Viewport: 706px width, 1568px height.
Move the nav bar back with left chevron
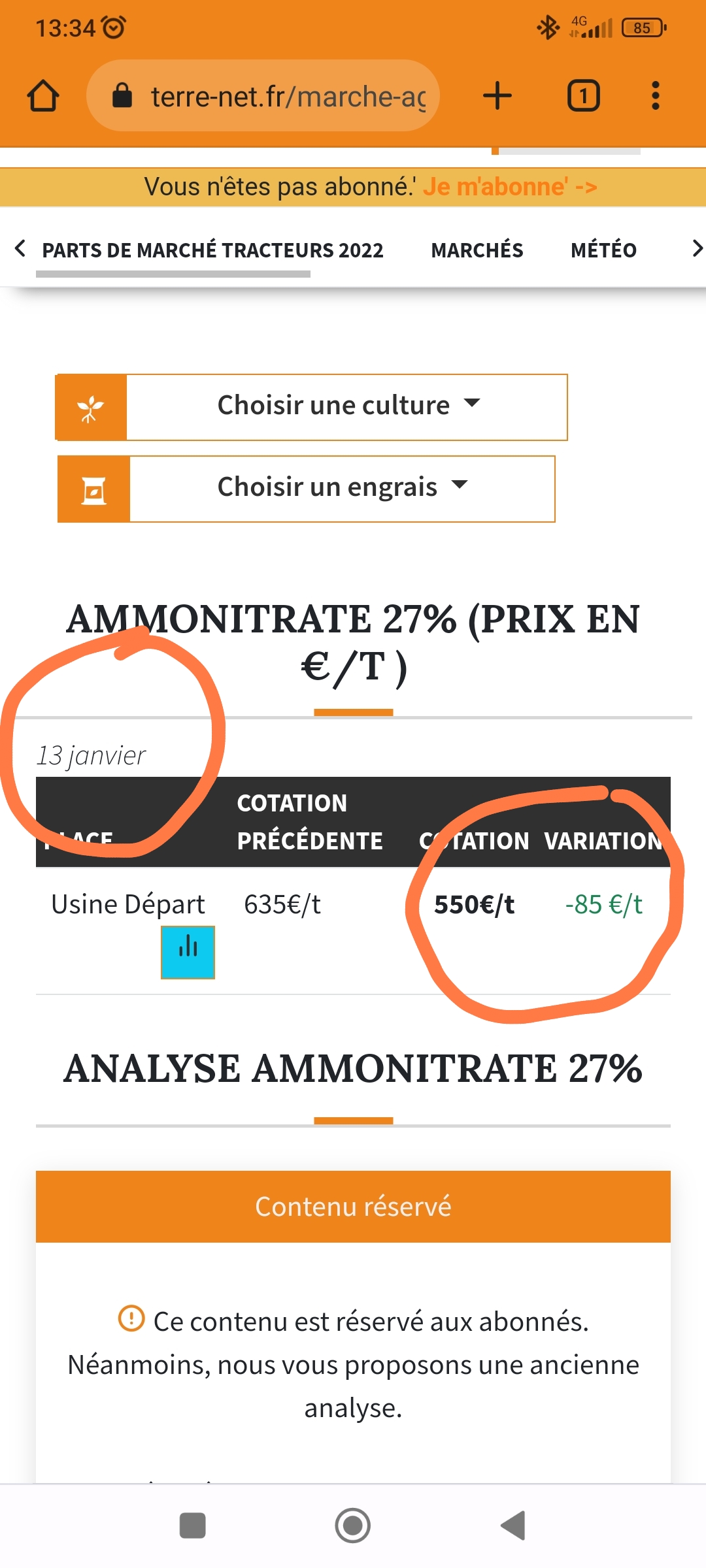(x=20, y=248)
